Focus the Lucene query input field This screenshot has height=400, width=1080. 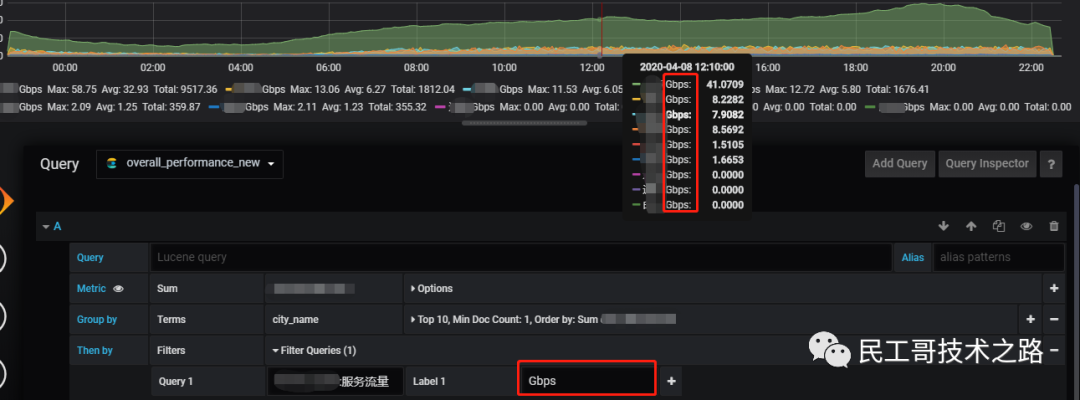(x=521, y=257)
